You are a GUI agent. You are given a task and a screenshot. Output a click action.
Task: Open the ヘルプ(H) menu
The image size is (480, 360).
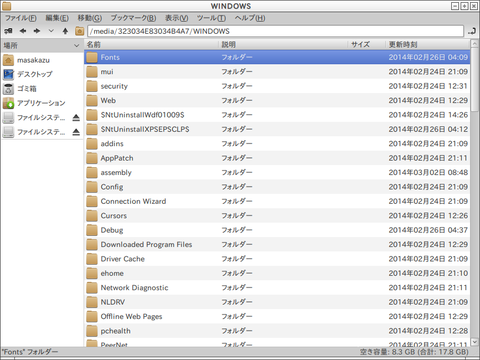pos(250,18)
